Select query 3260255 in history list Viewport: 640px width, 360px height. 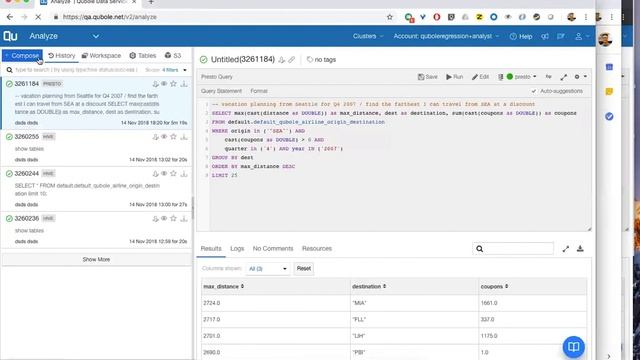pos(96,148)
